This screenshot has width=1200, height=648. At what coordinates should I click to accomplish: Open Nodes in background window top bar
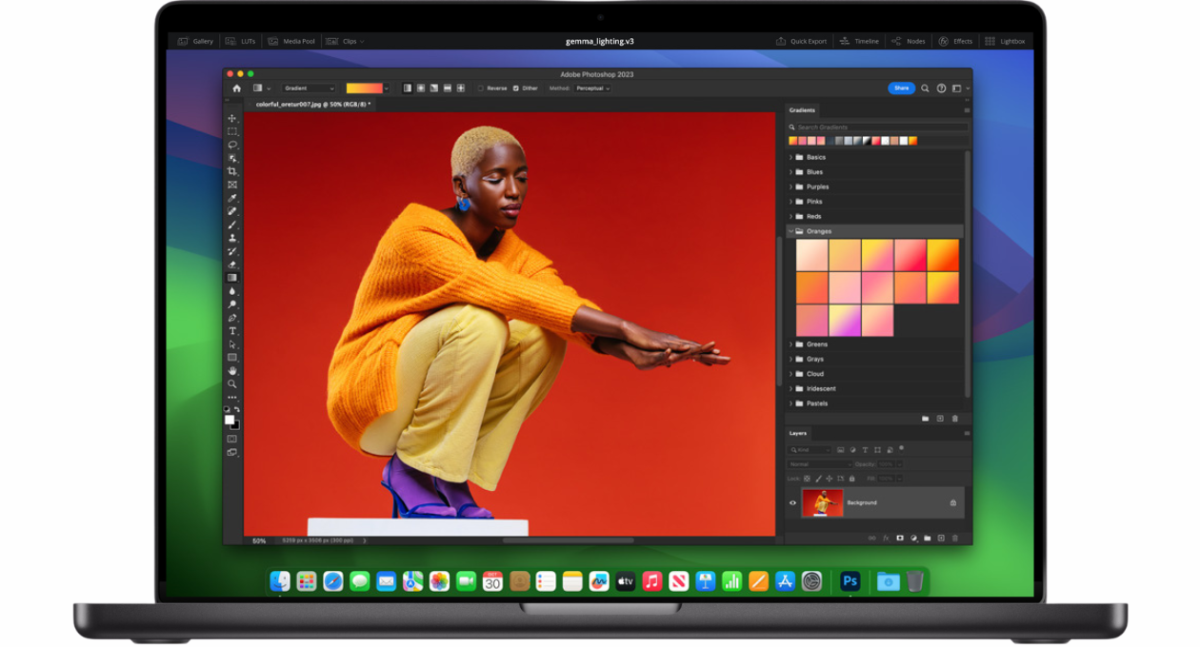click(908, 41)
